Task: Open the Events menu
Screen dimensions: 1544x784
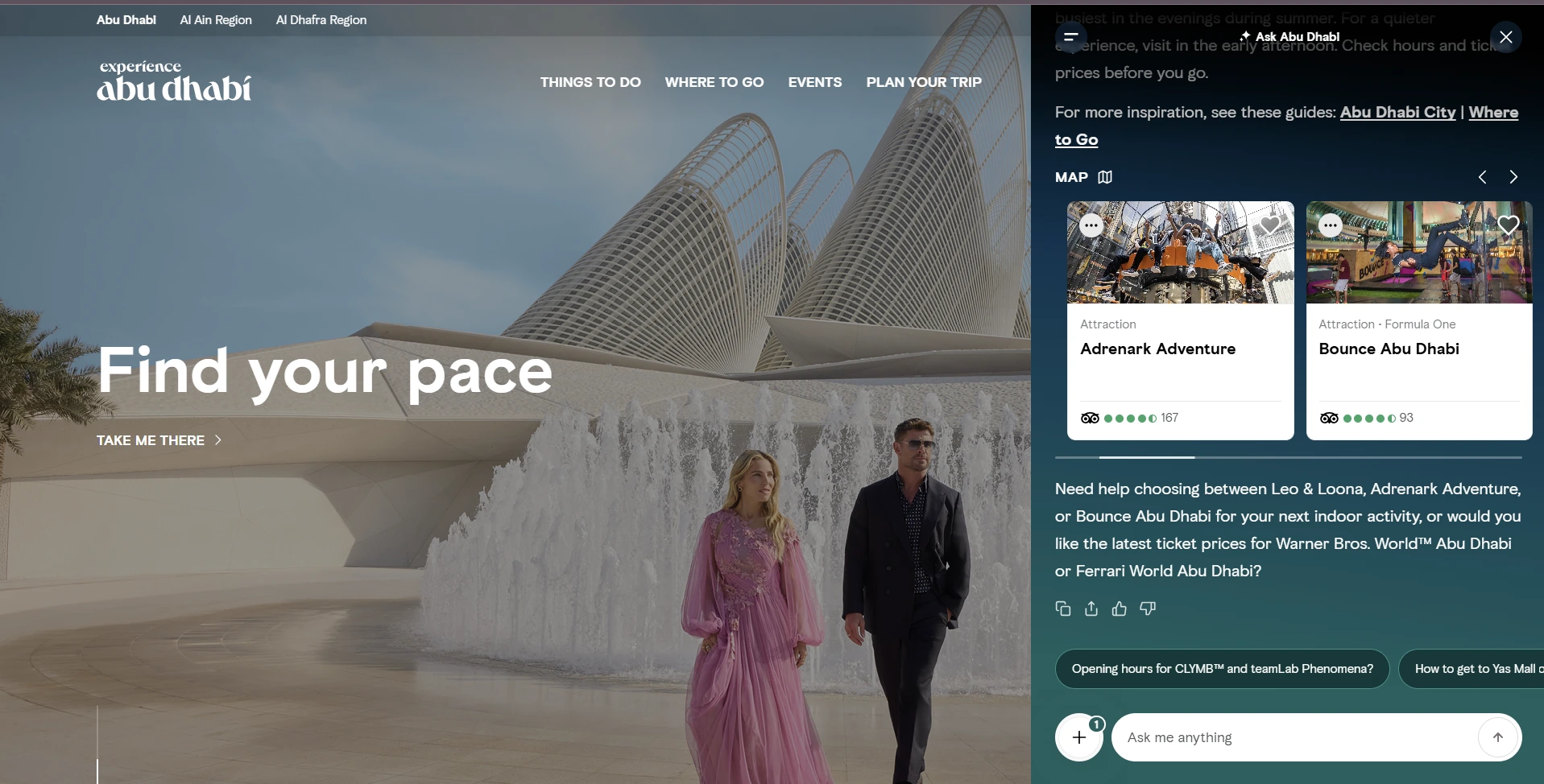Action: click(815, 82)
